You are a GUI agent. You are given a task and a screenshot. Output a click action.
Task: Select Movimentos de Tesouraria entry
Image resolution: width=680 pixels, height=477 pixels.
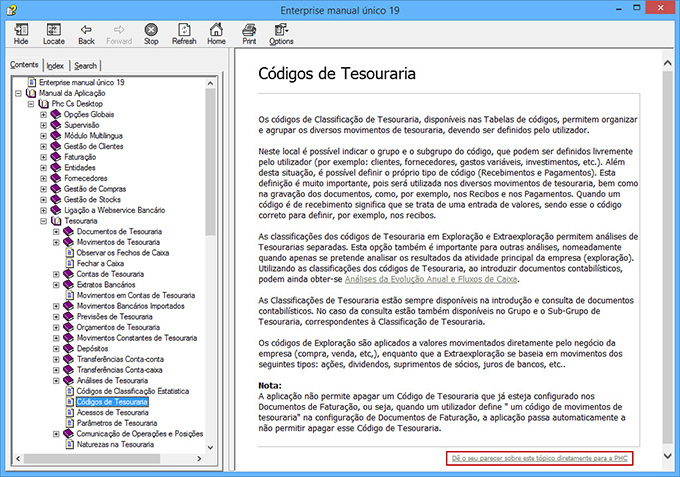click(x=118, y=242)
